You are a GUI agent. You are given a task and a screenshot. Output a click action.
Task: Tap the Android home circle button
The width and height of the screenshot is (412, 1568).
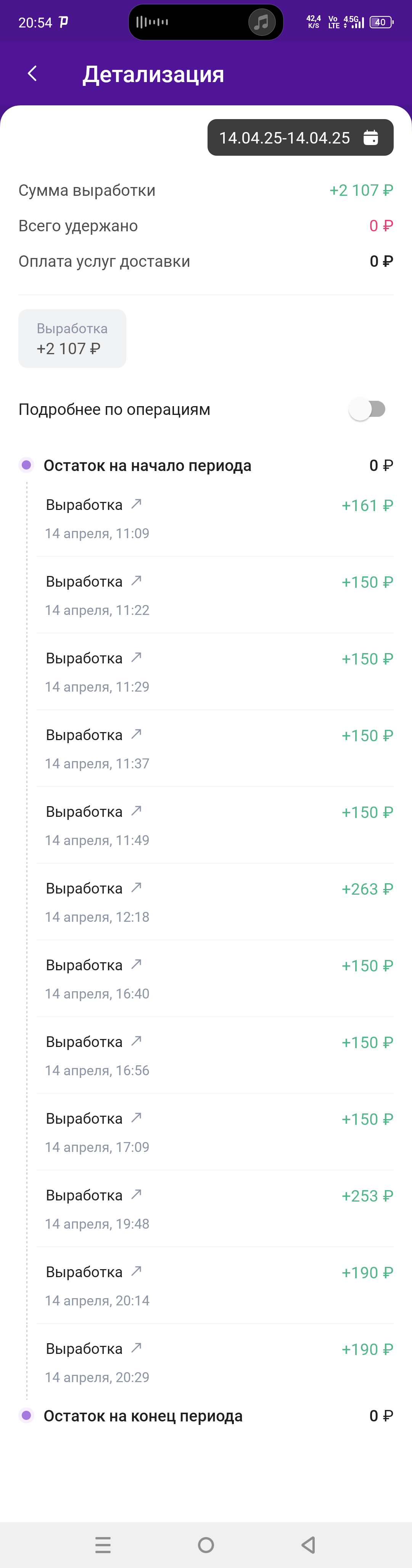[206, 1544]
